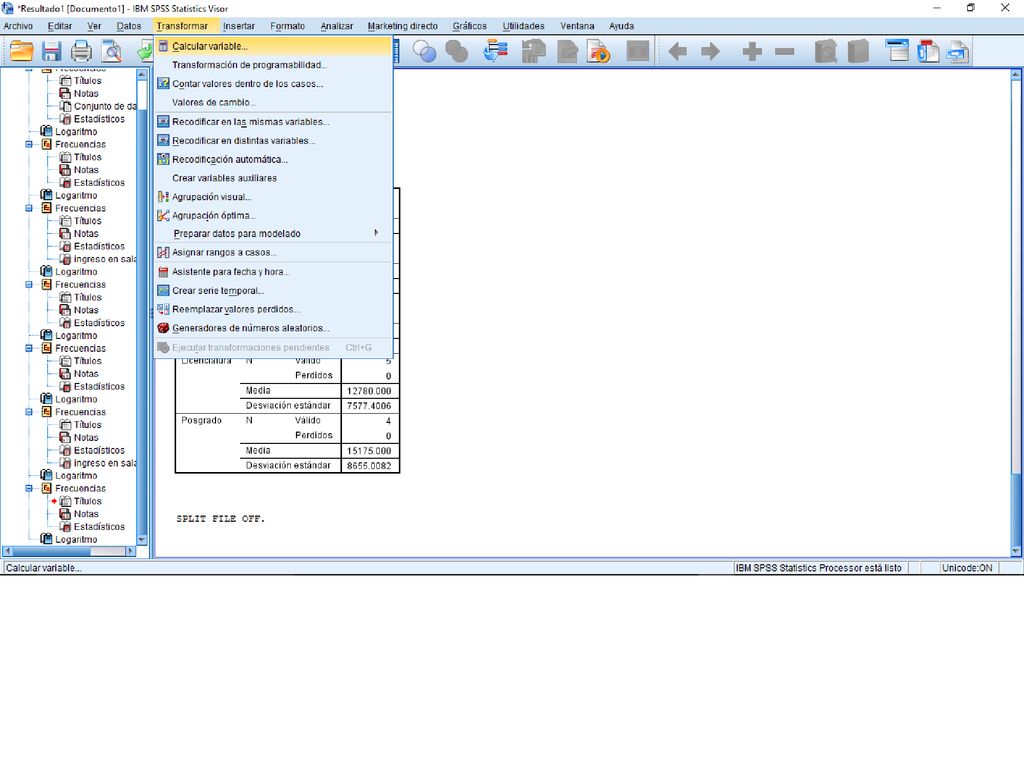Select Contar valores dentro de los casos
1024x768 pixels.
(x=274, y=84)
